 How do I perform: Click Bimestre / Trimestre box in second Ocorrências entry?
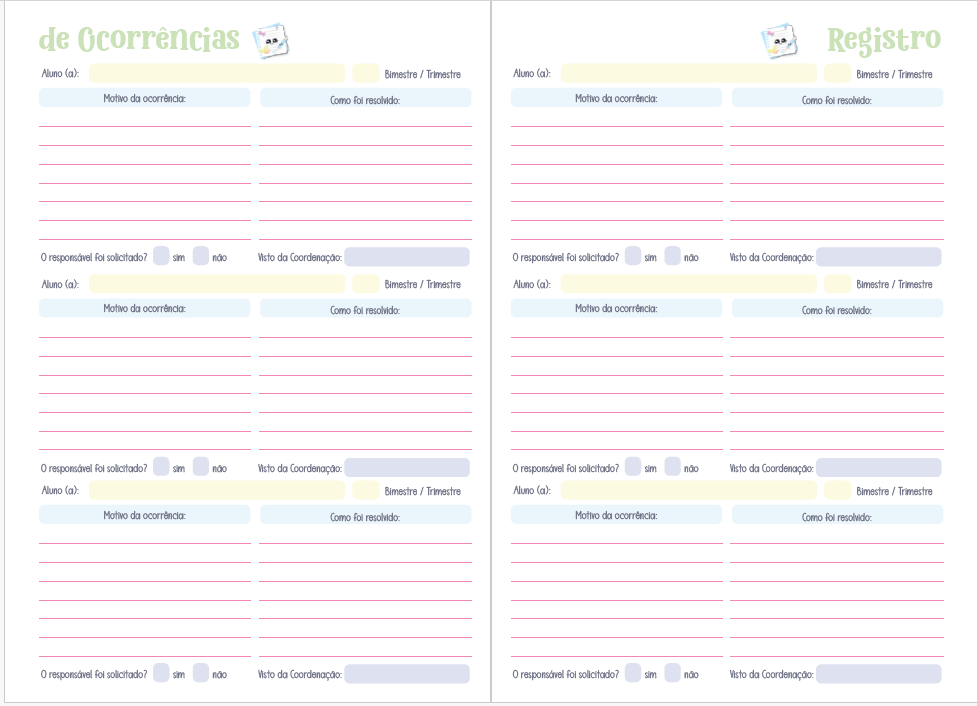pos(366,284)
